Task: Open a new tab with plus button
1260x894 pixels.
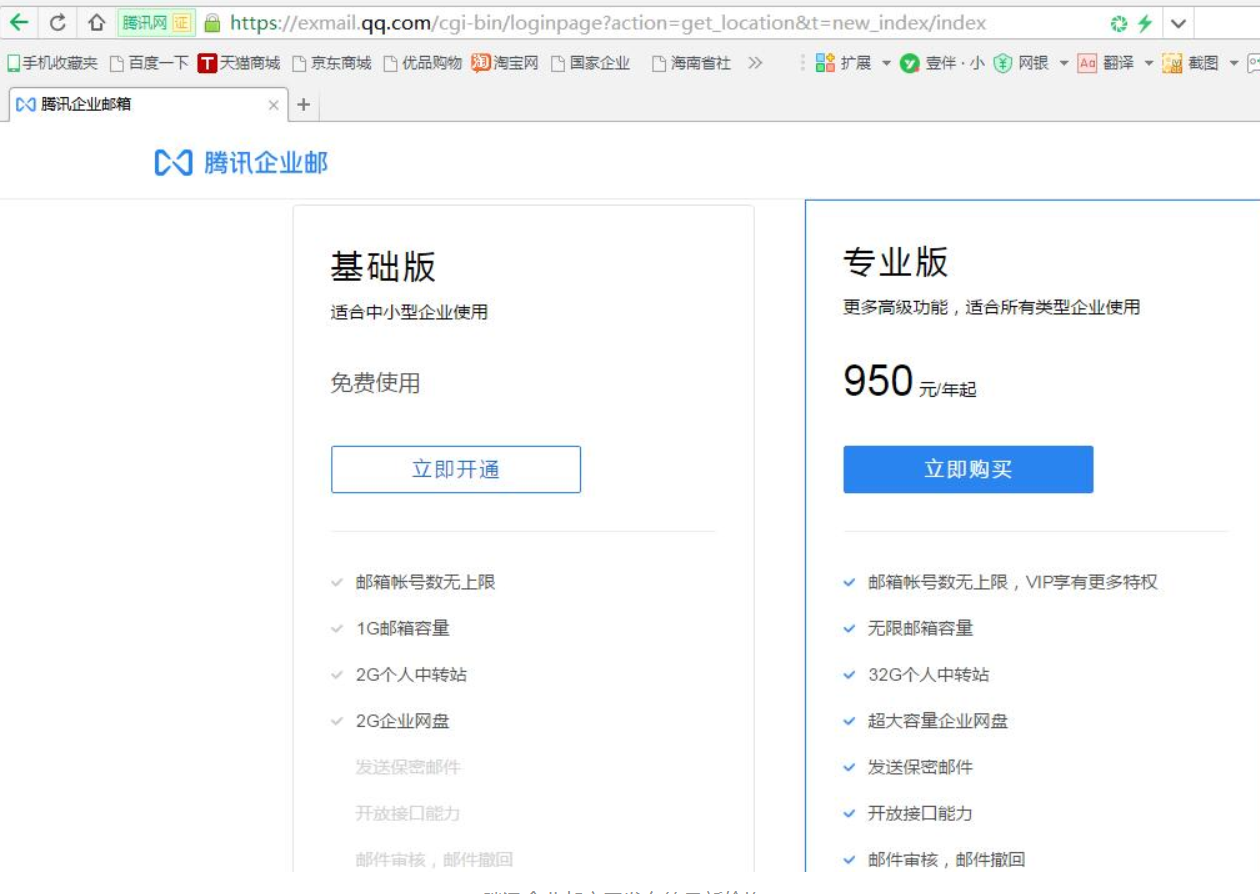Action: point(304,104)
